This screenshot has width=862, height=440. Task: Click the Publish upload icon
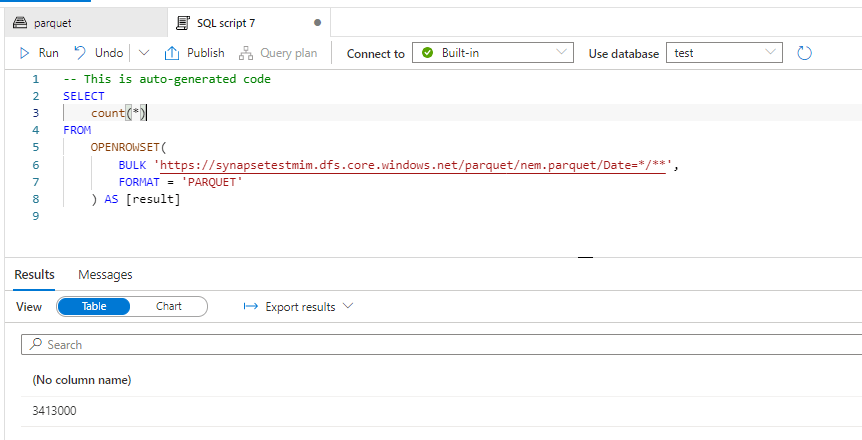172,53
